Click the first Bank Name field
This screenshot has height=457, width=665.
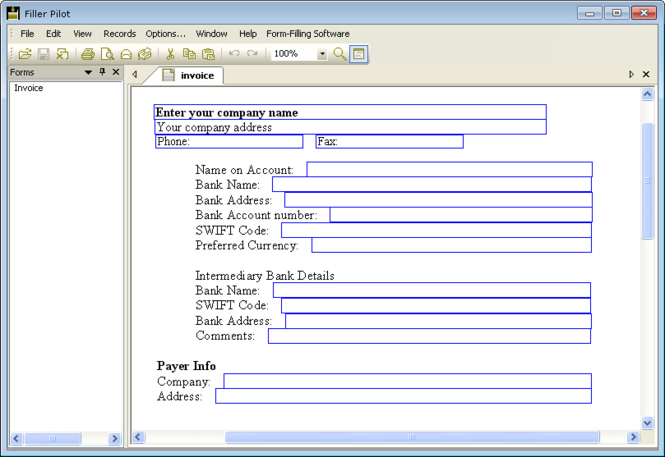[x=432, y=184]
